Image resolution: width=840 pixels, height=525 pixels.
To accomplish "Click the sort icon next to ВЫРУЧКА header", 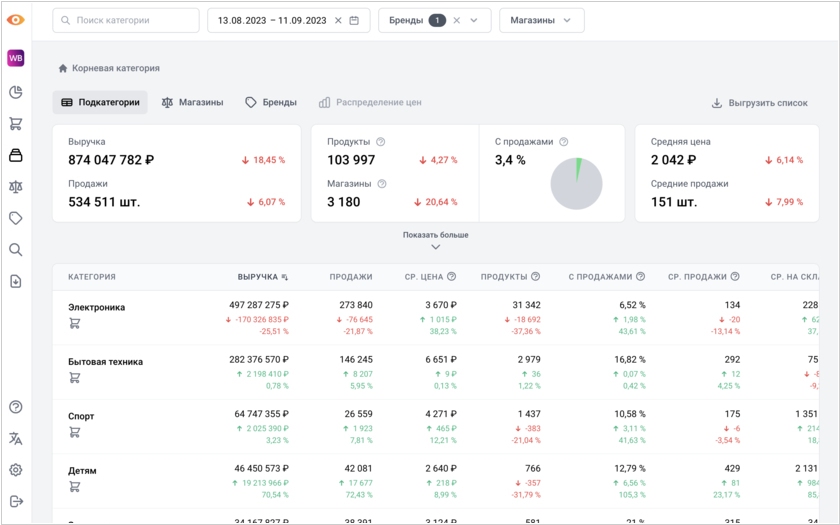I will pos(284,277).
